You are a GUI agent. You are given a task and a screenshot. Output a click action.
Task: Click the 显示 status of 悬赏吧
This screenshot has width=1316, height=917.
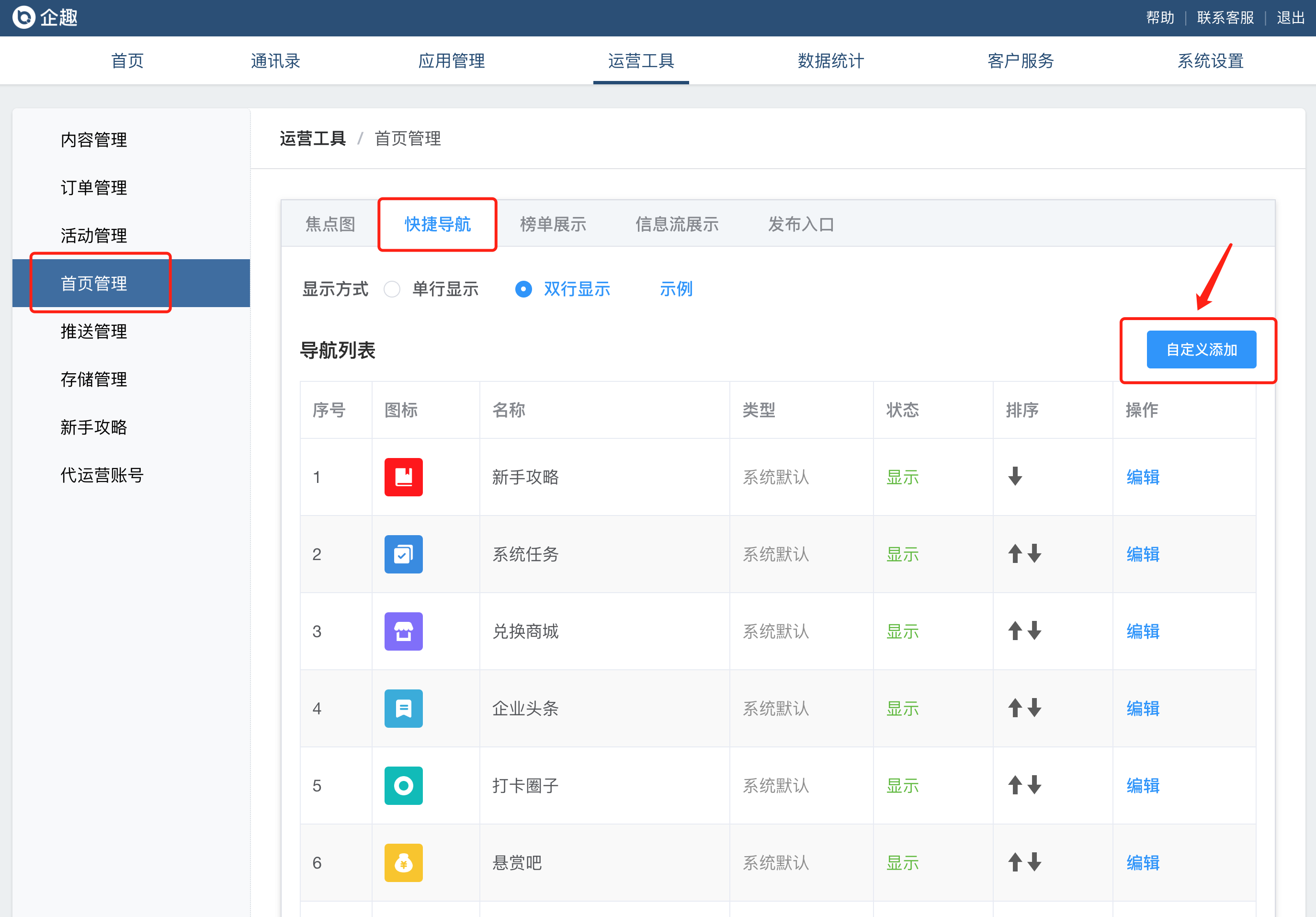tap(903, 862)
